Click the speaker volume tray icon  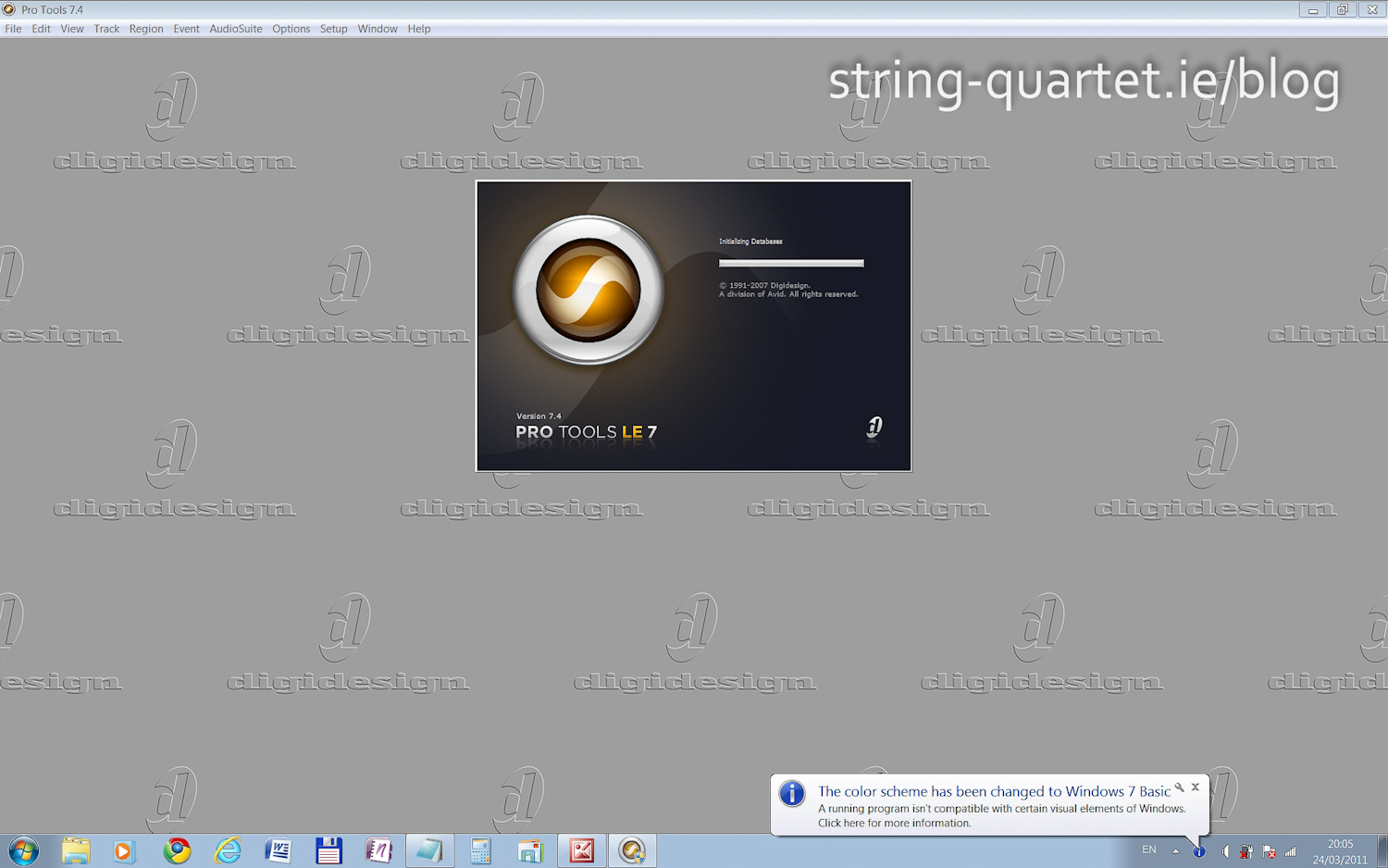click(1224, 851)
